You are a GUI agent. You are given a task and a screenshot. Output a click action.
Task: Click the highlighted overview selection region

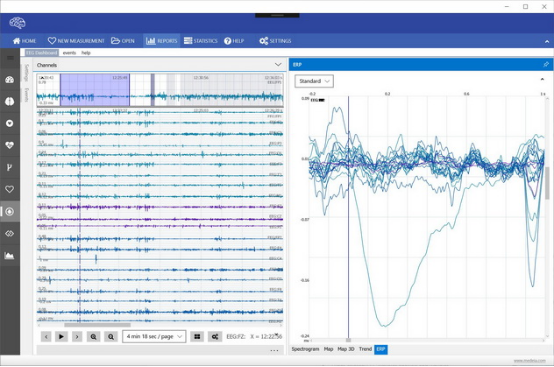pos(95,90)
